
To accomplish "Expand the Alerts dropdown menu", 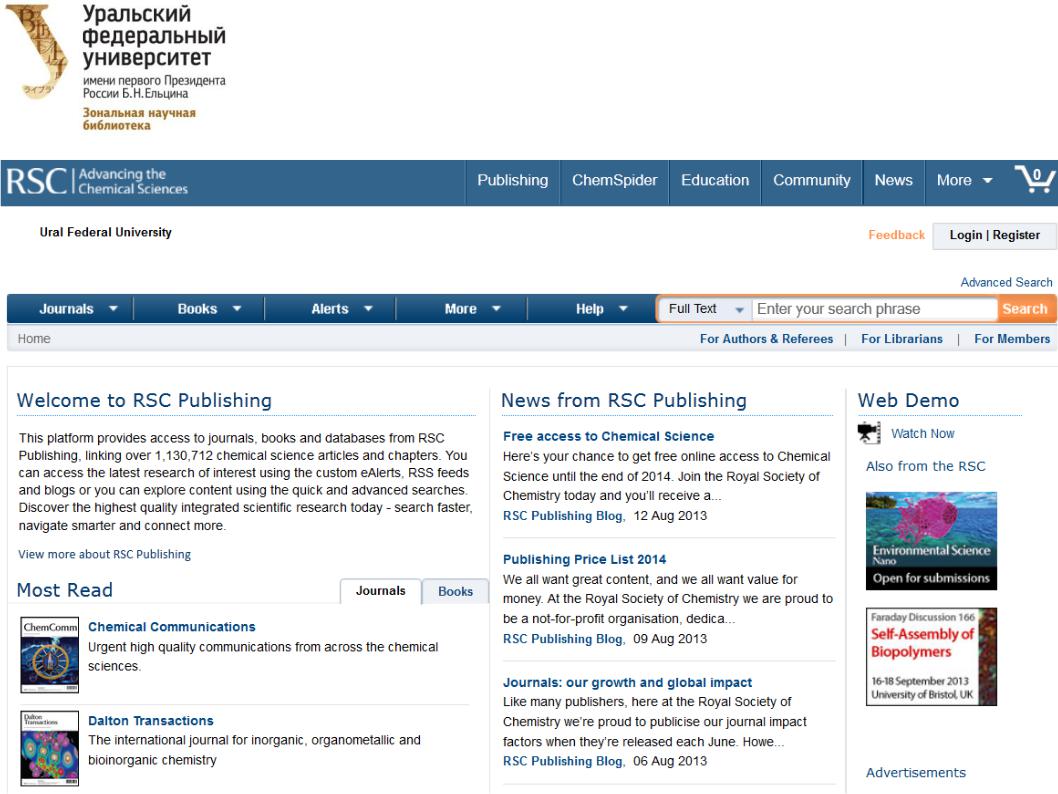I will click(341, 309).
